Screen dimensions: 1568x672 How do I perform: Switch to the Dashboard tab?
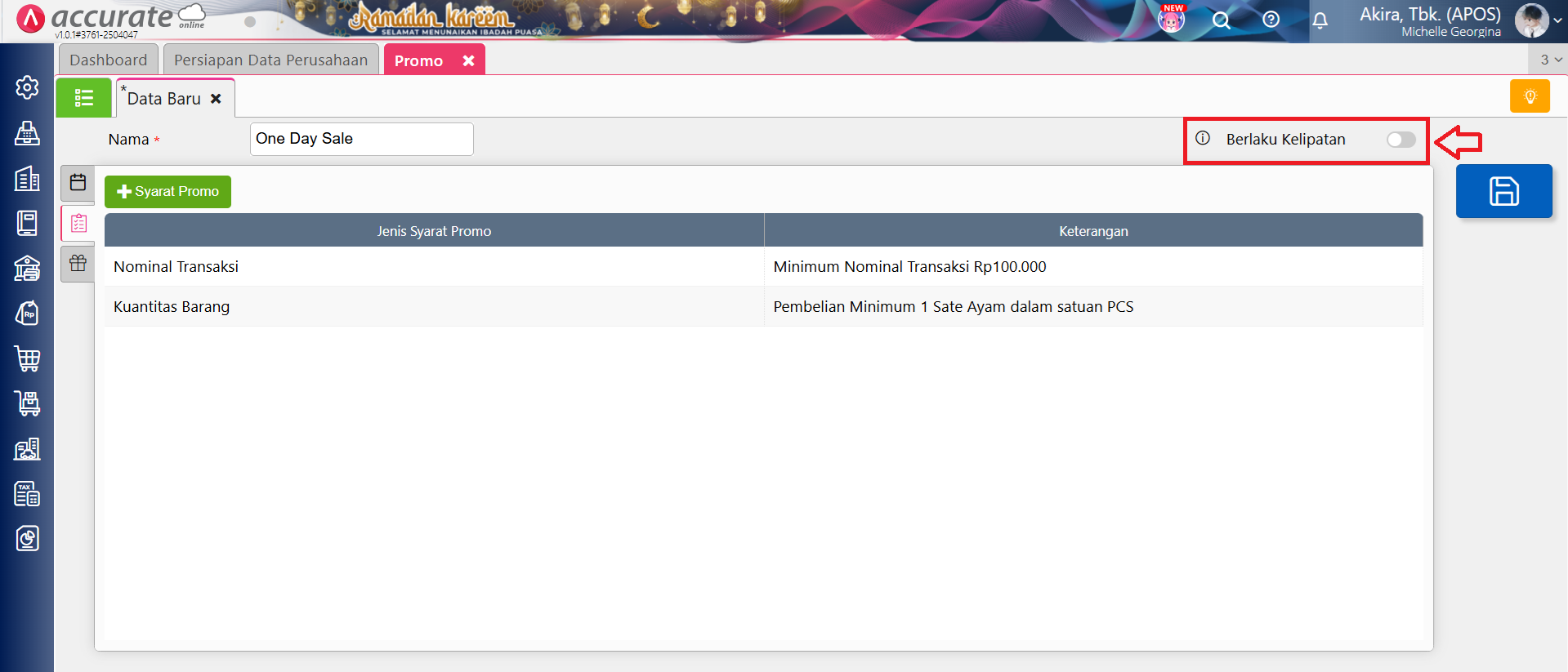tap(108, 60)
